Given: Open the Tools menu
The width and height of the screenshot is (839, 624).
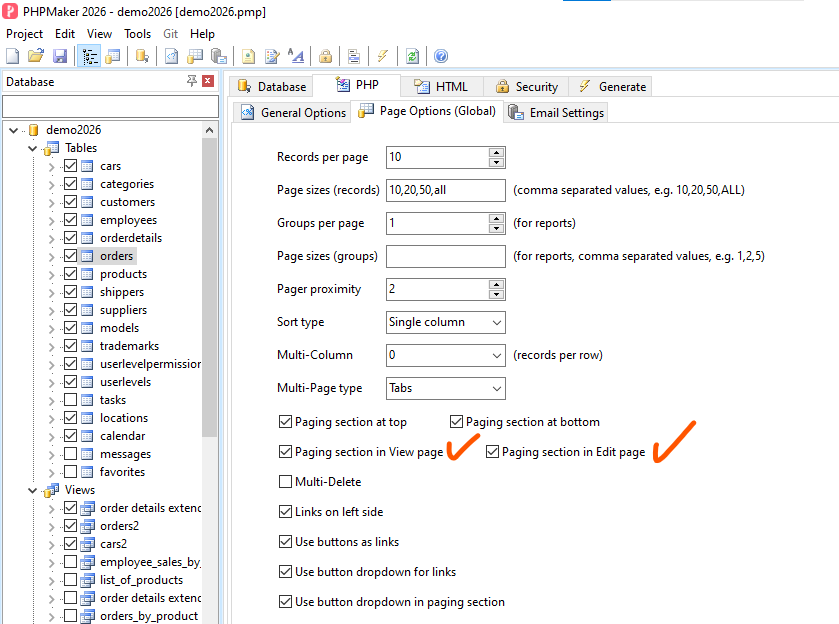Looking at the screenshot, I should 138,34.
